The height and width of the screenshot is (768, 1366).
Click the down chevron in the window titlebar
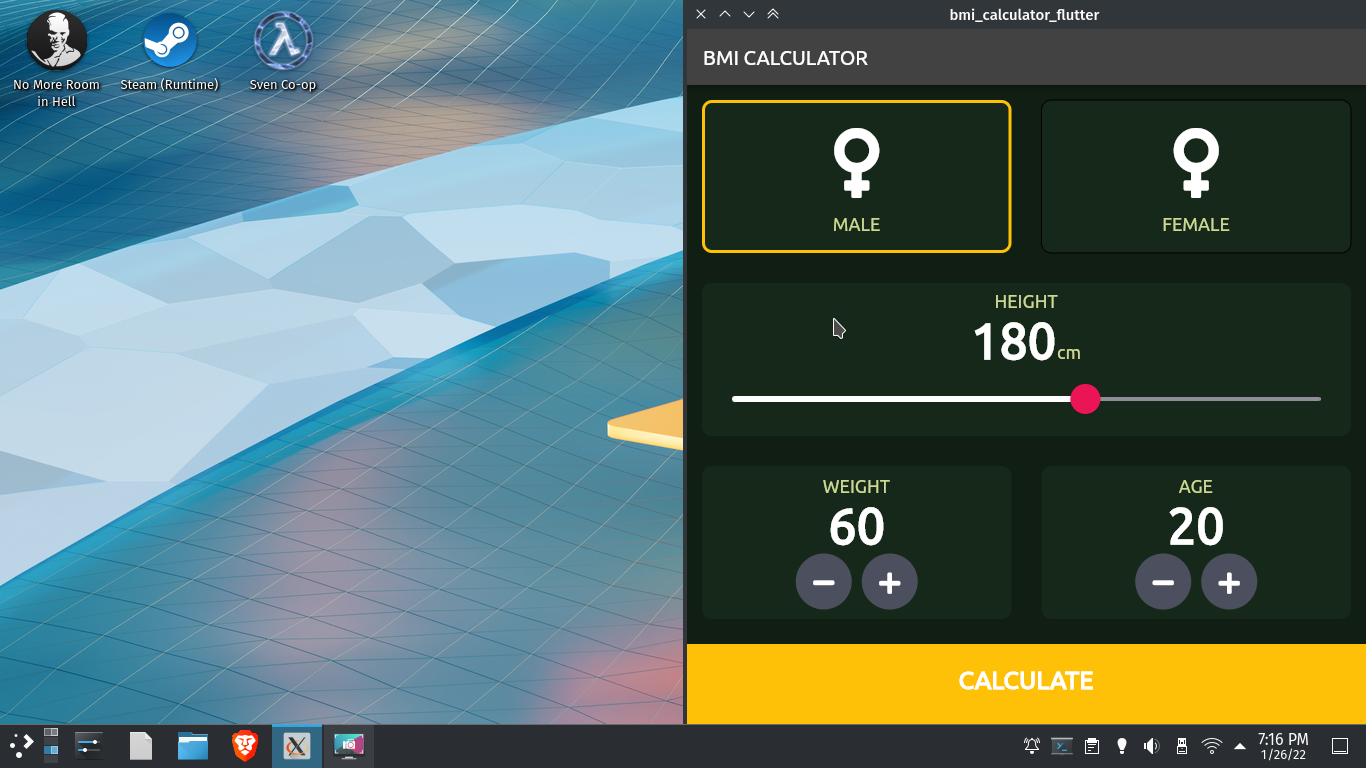[x=748, y=14]
